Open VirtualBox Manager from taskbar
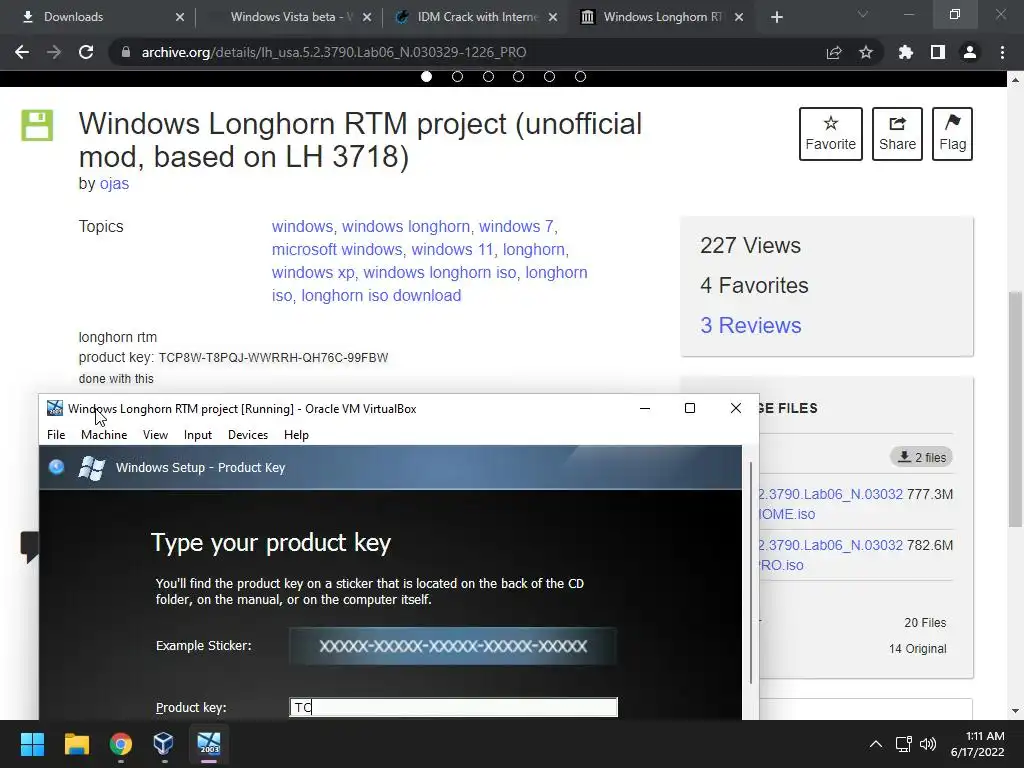The width and height of the screenshot is (1024, 768). click(x=163, y=744)
